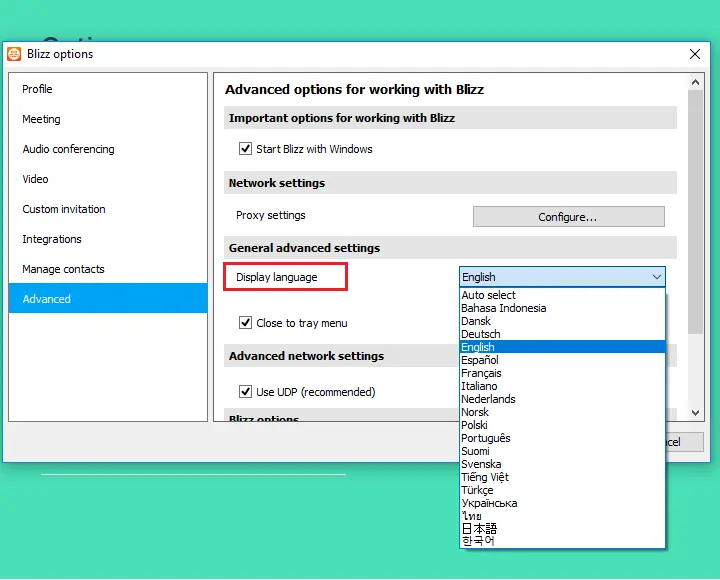
Task: Click the options panel scrollbar thumb
Action: point(695,212)
